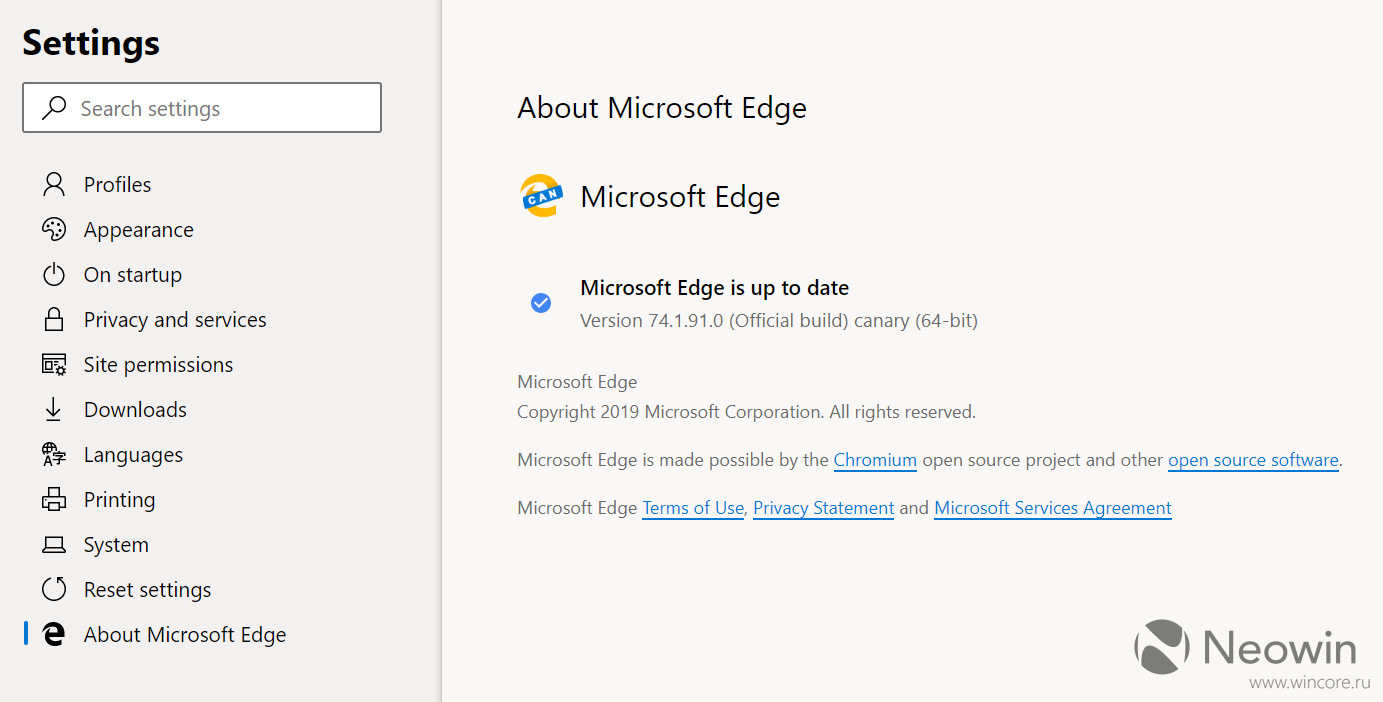Open the Chromium link
Image resolution: width=1383 pixels, height=702 pixels.
(875, 460)
